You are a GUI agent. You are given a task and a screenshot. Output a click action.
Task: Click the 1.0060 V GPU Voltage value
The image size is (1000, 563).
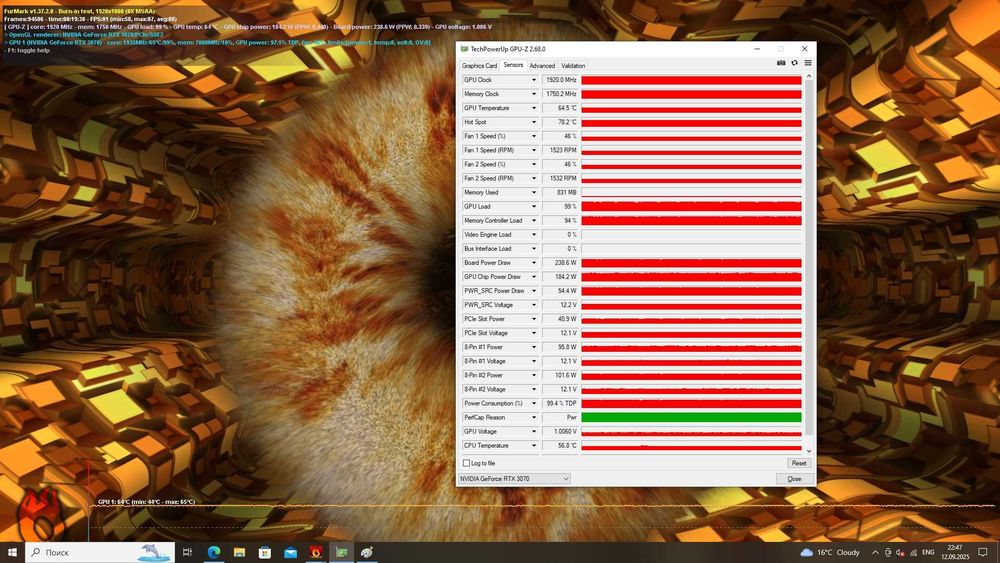[x=560, y=431]
